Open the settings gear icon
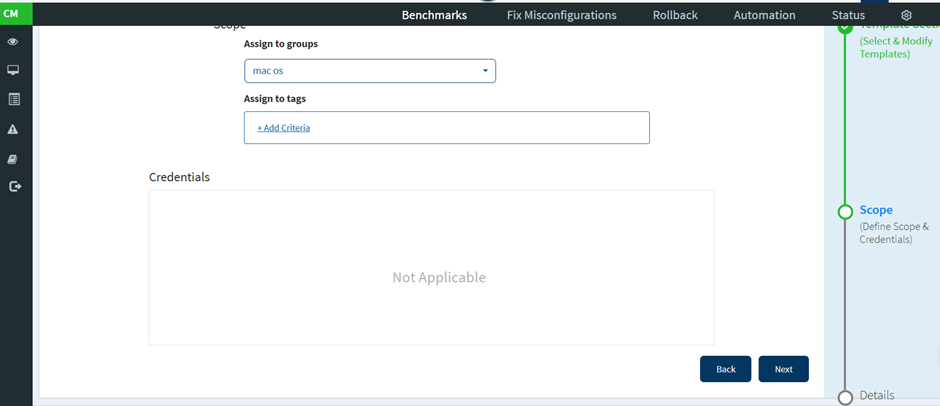Screen dimensions: 940x406 coord(906,15)
